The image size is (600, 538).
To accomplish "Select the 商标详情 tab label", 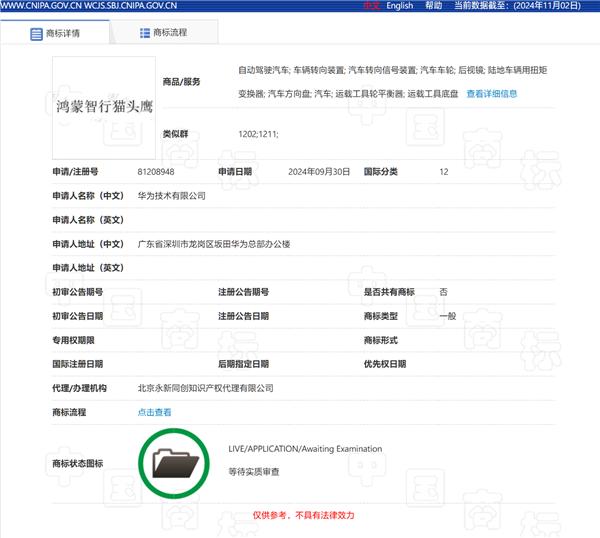I will pos(63,33).
